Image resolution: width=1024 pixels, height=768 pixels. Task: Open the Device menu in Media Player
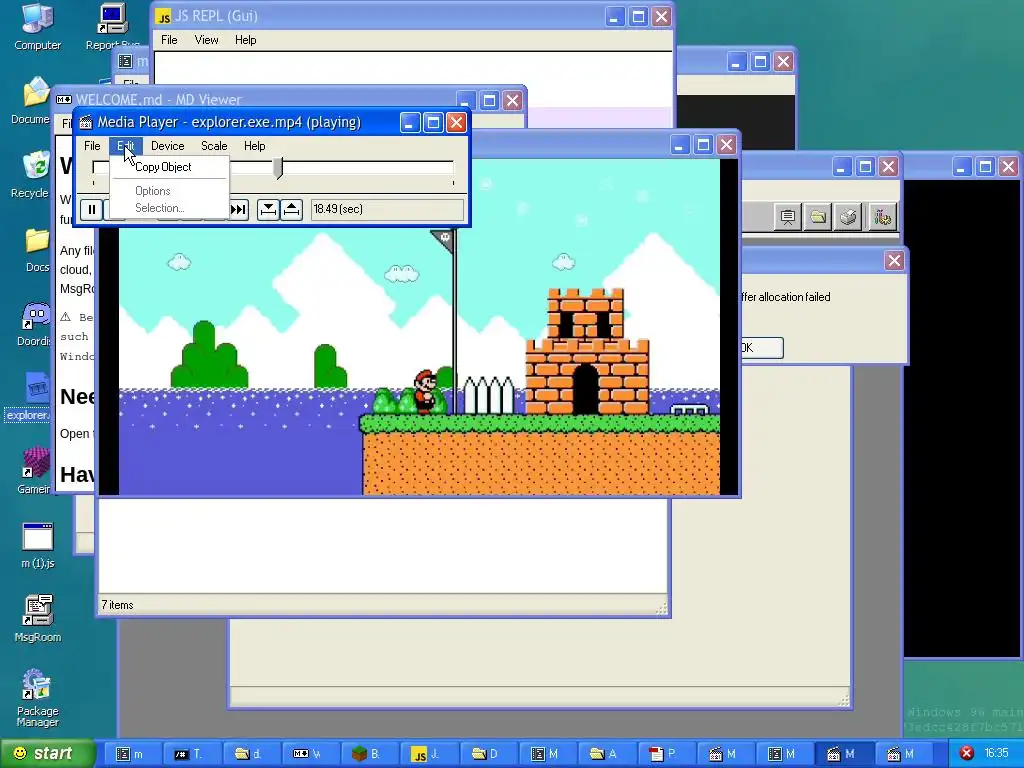point(168,146)
